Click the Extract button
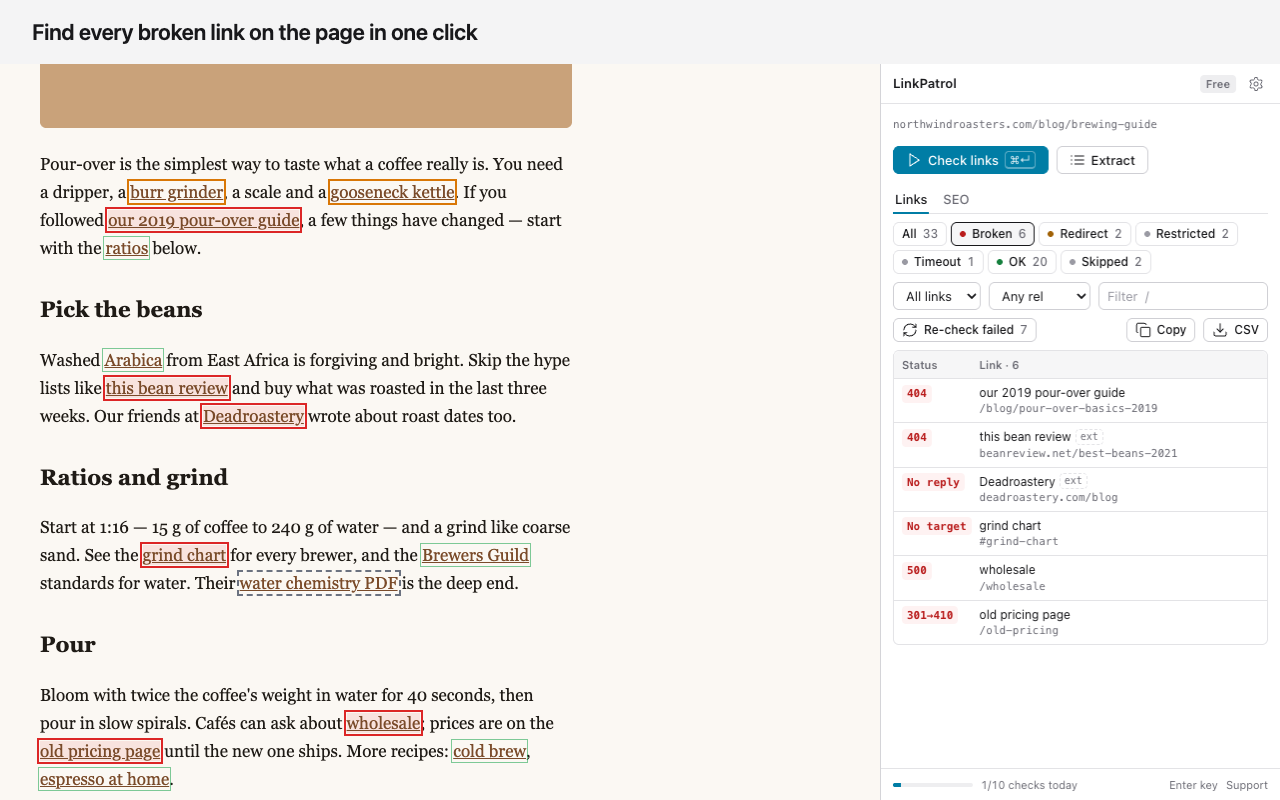The image size is (1280, 800). click(1102, 160)
